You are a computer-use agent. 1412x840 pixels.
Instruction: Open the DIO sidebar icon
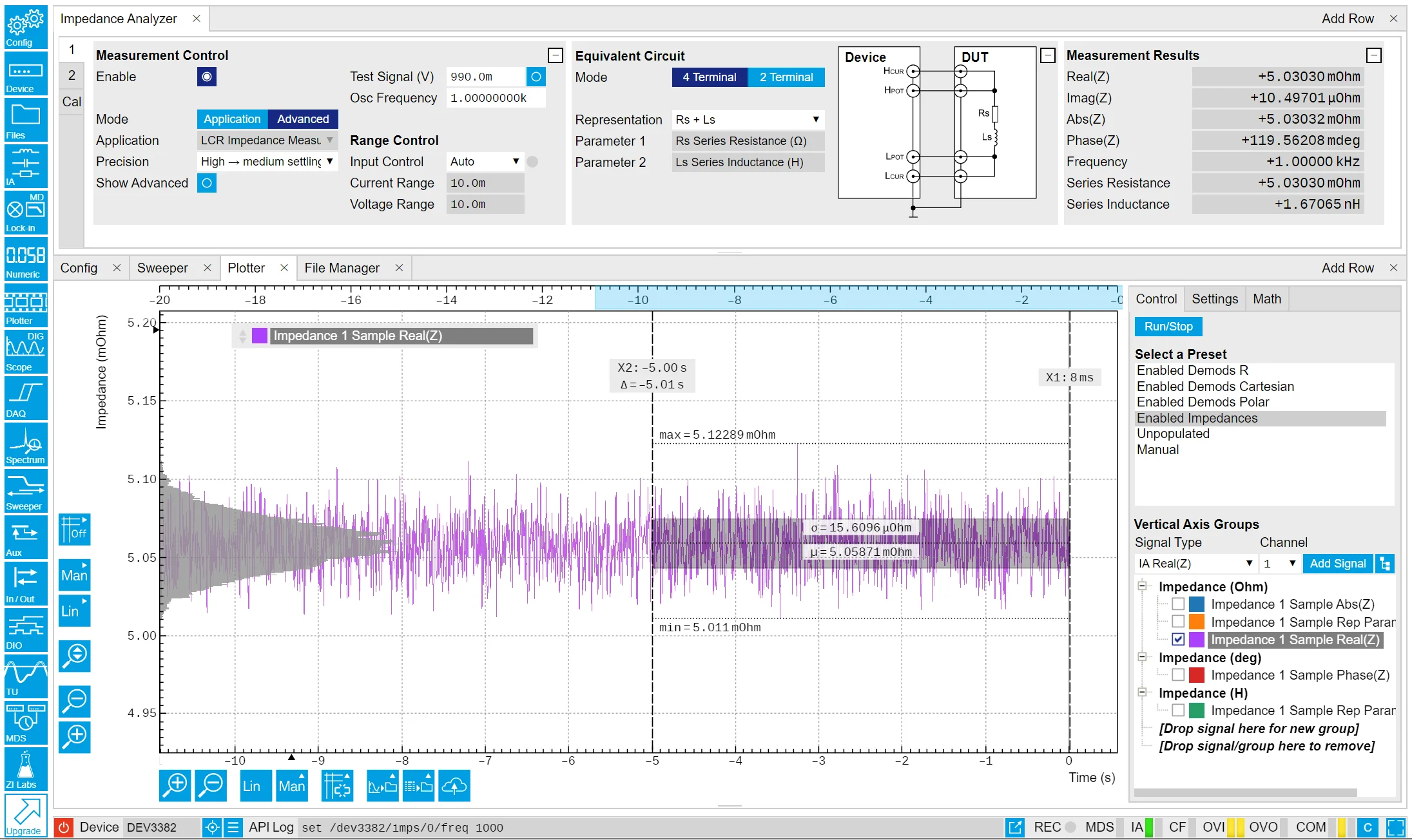(26, 629)
